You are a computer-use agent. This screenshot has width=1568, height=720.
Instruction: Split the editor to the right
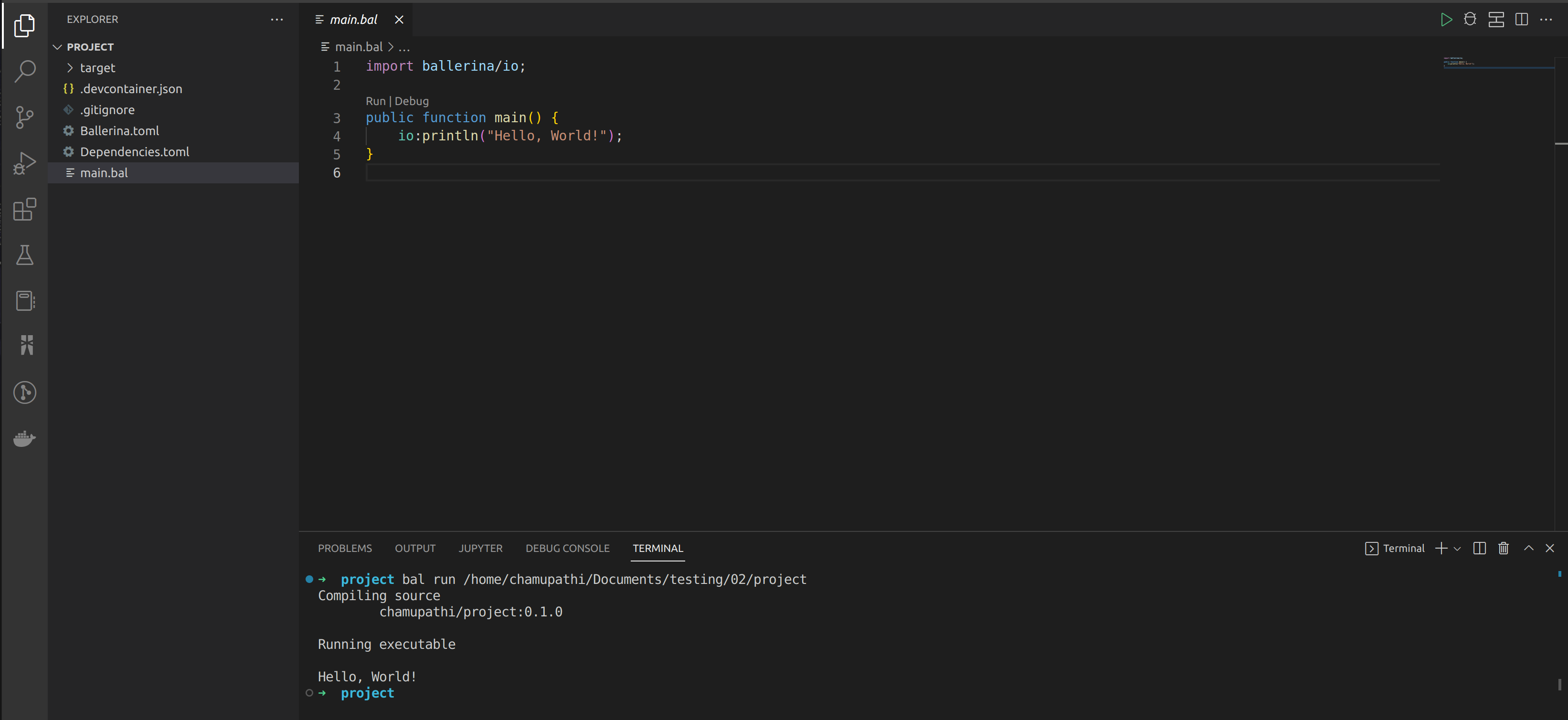1521,20
